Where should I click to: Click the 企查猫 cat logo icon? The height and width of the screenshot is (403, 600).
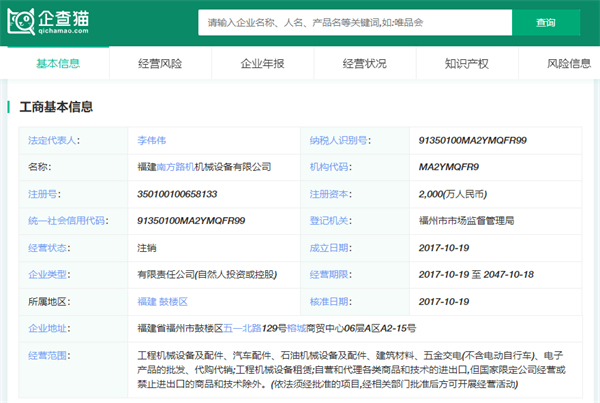(21, 22)
